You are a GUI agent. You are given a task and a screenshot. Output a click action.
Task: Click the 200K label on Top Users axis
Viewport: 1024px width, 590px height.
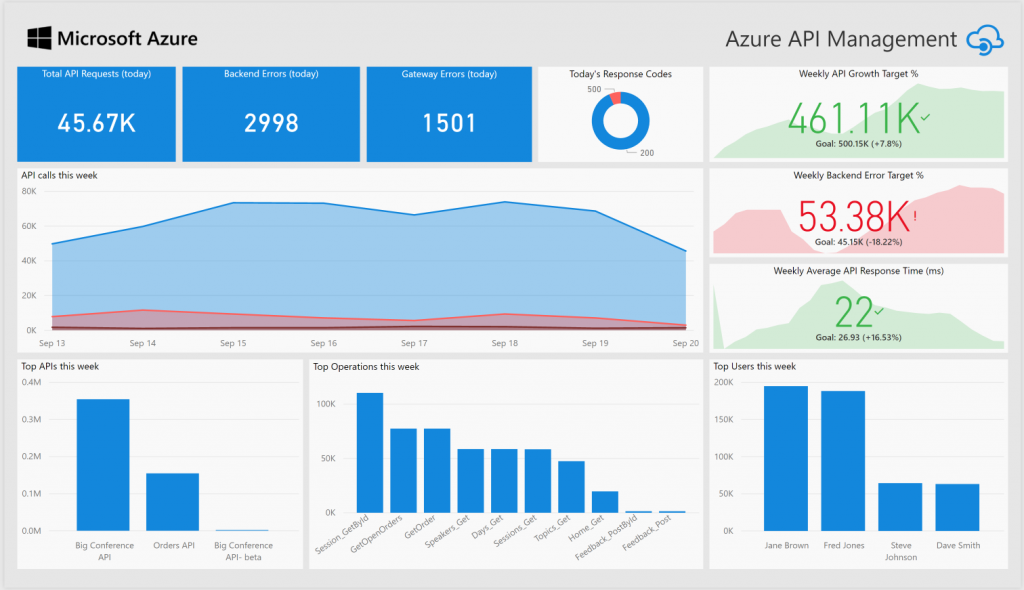tap(724, 382)
